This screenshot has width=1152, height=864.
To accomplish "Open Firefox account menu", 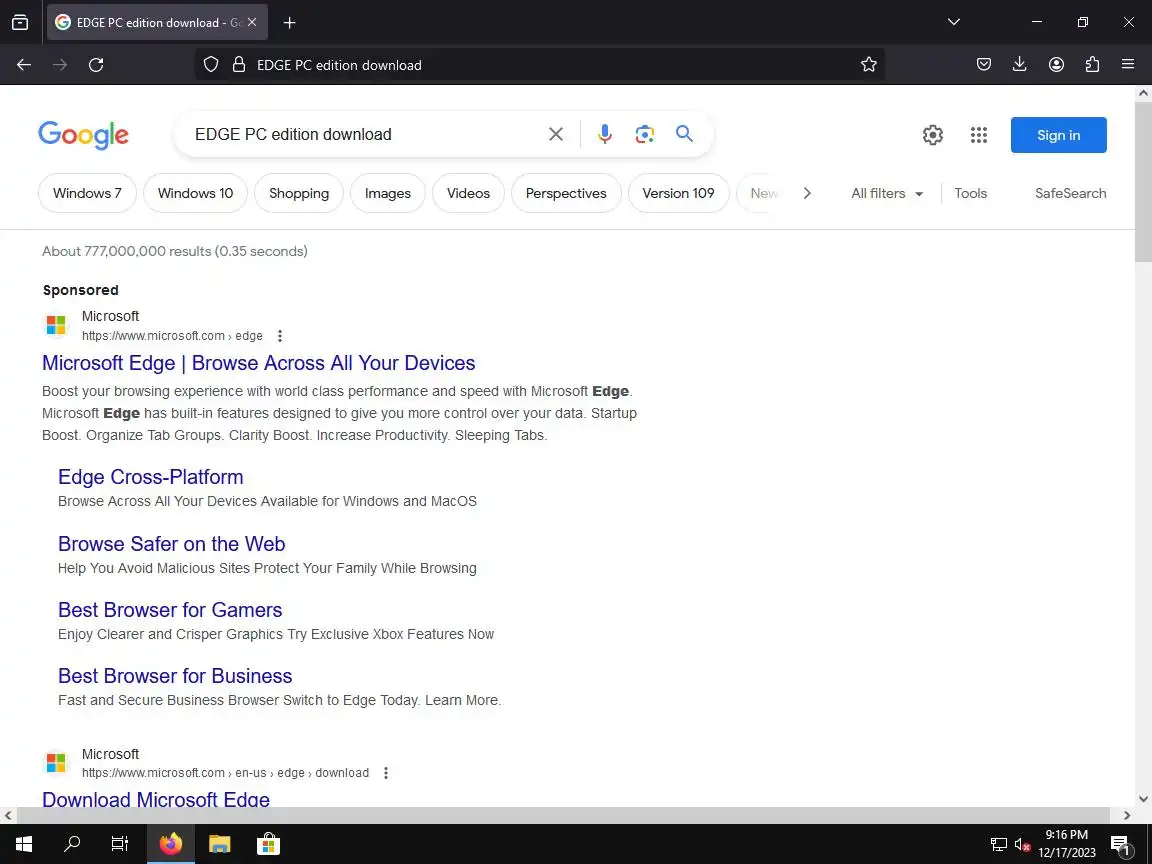I will pos(1056,65).
